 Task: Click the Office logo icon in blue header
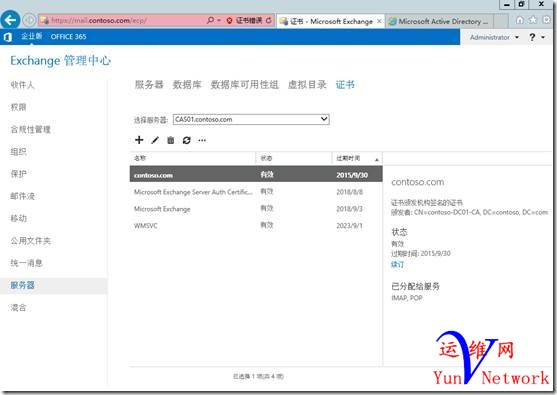tap(8, 37)
